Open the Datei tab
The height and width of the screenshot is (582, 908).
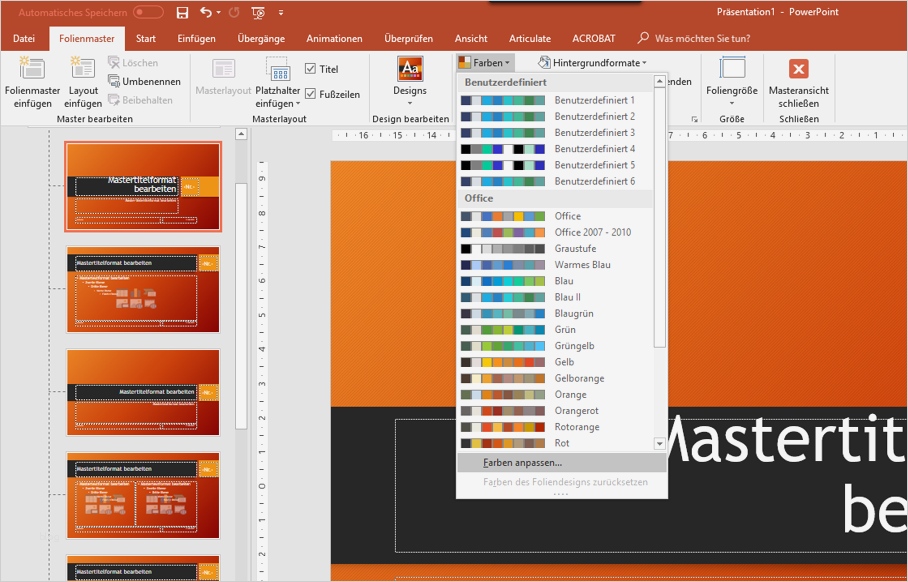click(x=24, y=39)
